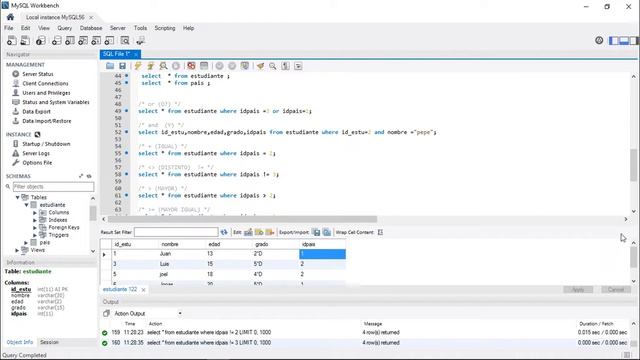Toggle word wrapping in the SQL editor

(x=298, y=66)
